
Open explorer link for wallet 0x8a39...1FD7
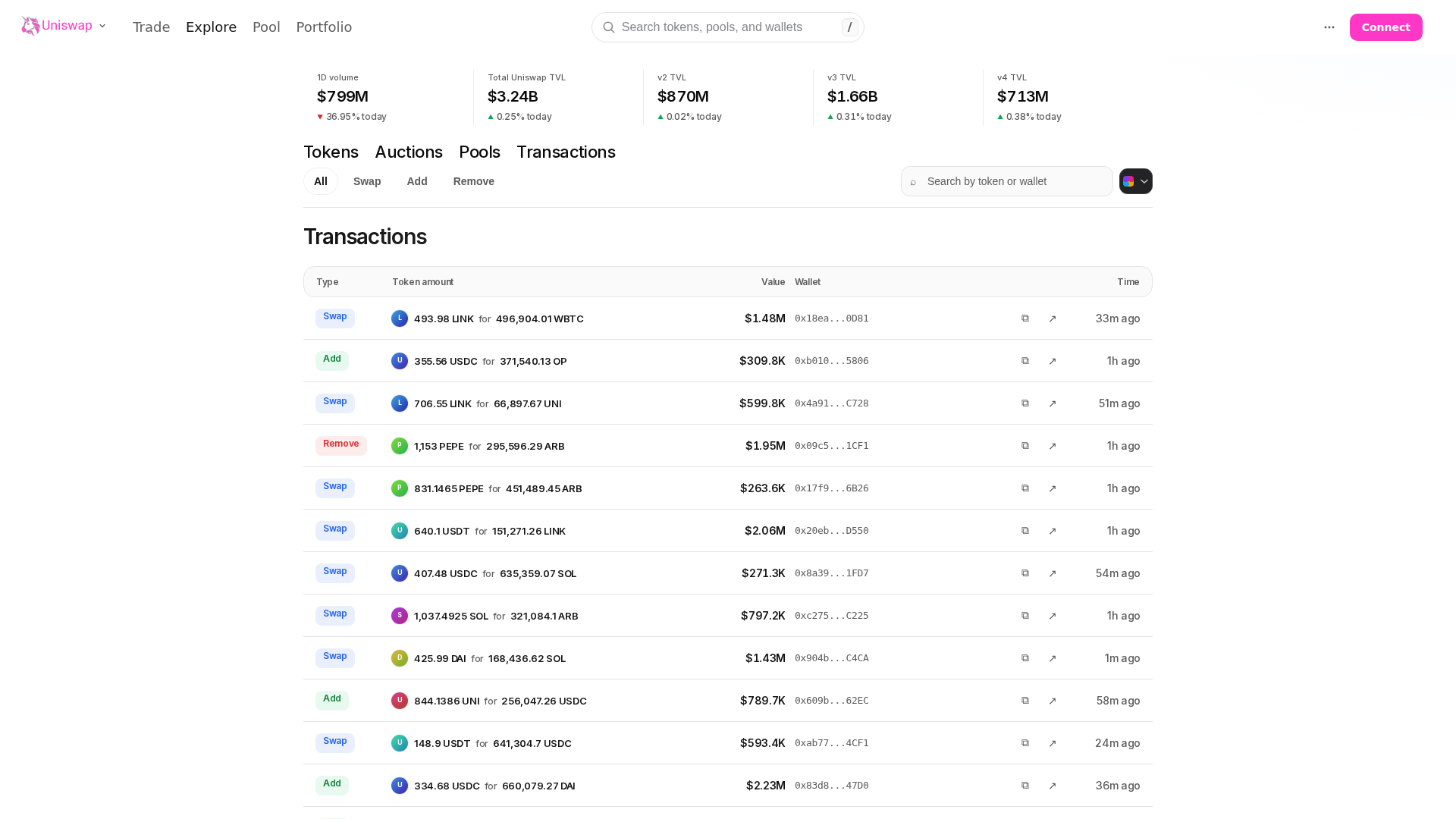coord(1053,573)
